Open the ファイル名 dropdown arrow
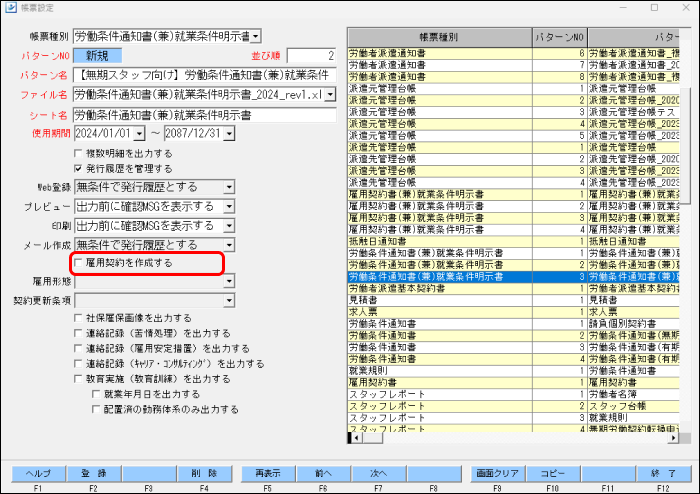 point(330,95)
